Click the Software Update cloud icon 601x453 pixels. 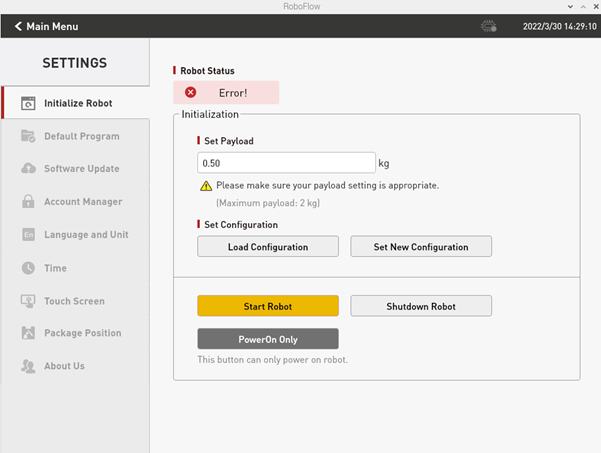28,168
